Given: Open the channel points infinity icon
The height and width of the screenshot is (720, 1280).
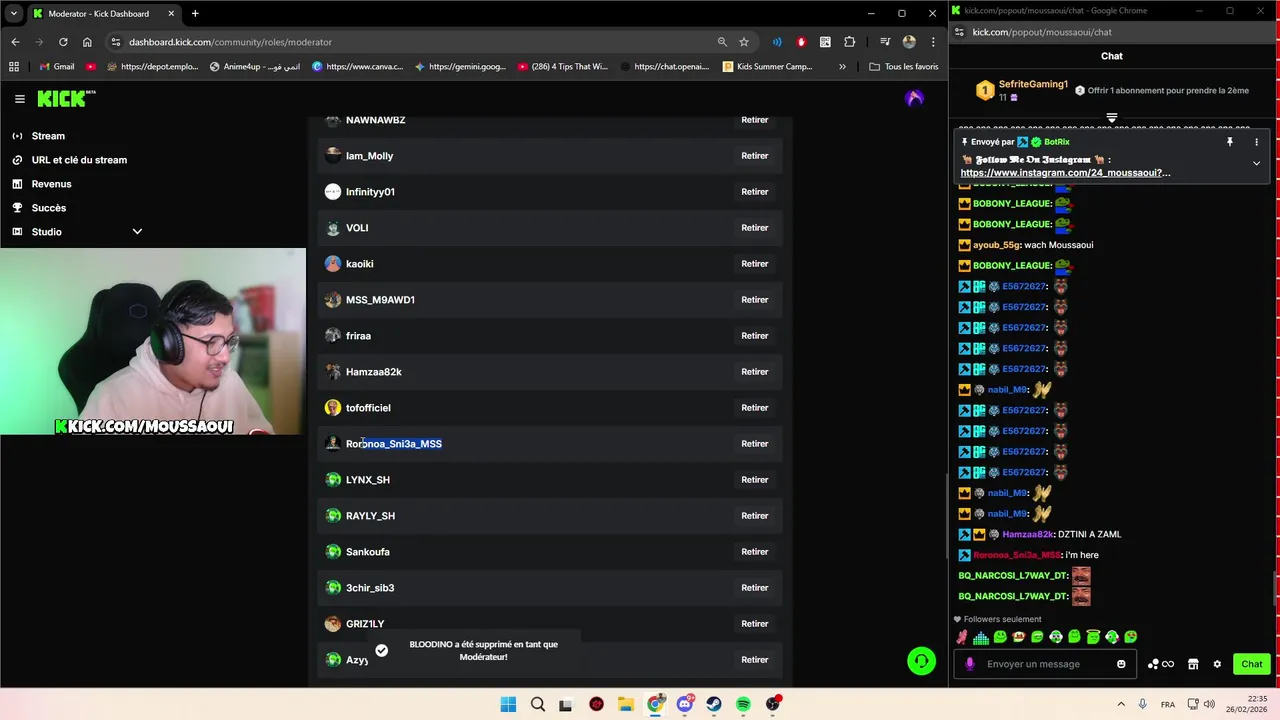Looking at the screenshot, I should [x=1161, y=664].
